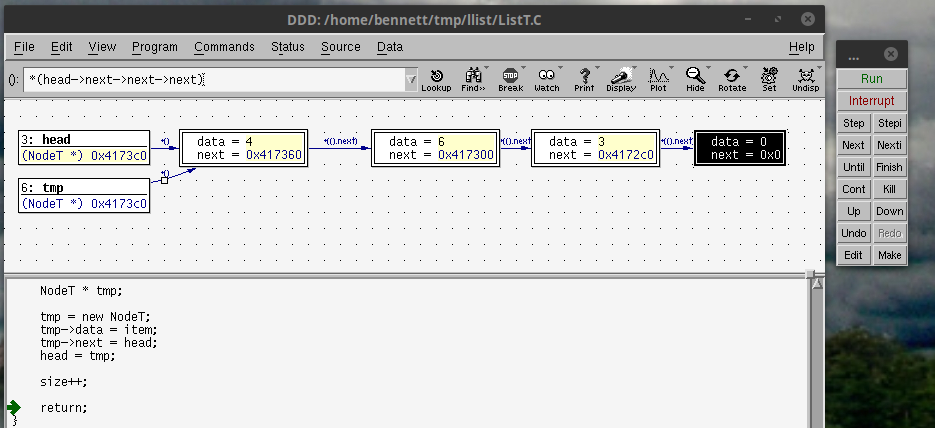935x428 pixels.
Task: Click the Display toolbar icon
Action: click(x=621, y=79)
